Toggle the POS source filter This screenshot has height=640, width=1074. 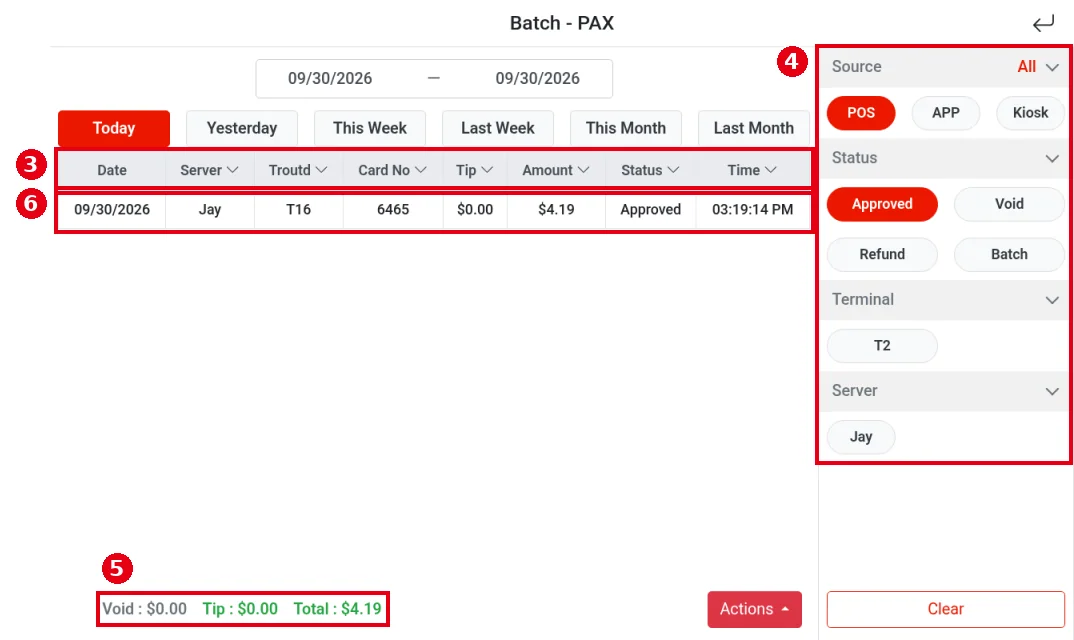(861, 113)
